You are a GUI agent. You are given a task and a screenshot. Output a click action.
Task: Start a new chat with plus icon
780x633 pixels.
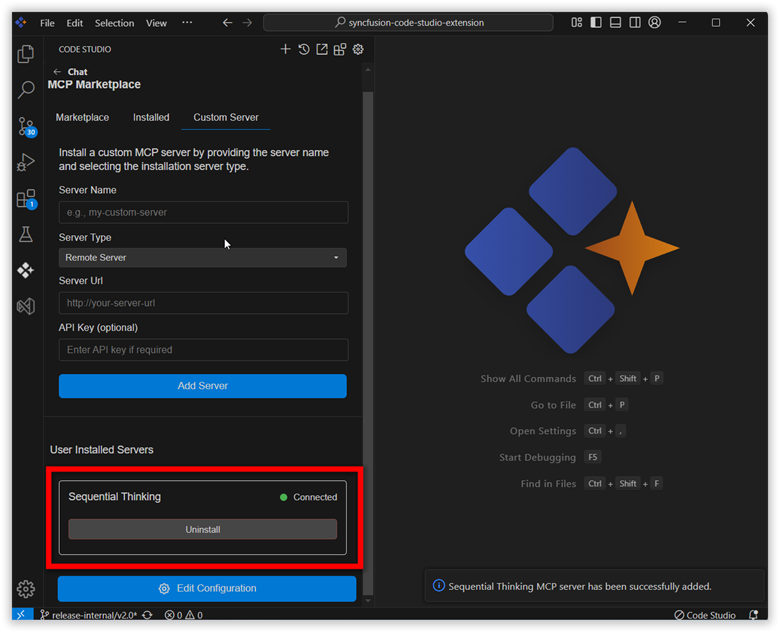pos(285,49)
